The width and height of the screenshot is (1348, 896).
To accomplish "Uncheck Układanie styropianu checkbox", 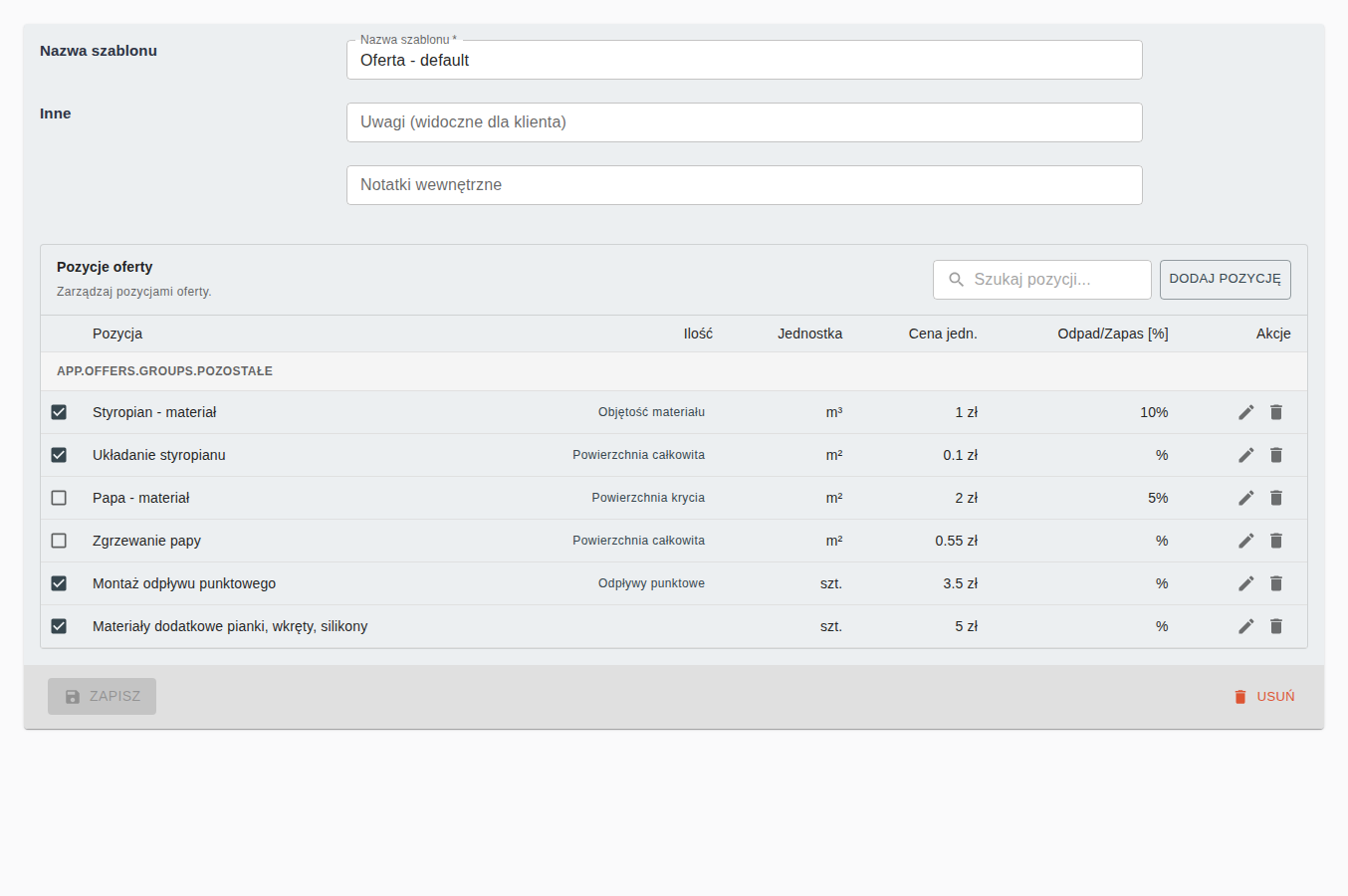I will pyautogui.click(x=59, y=455).
